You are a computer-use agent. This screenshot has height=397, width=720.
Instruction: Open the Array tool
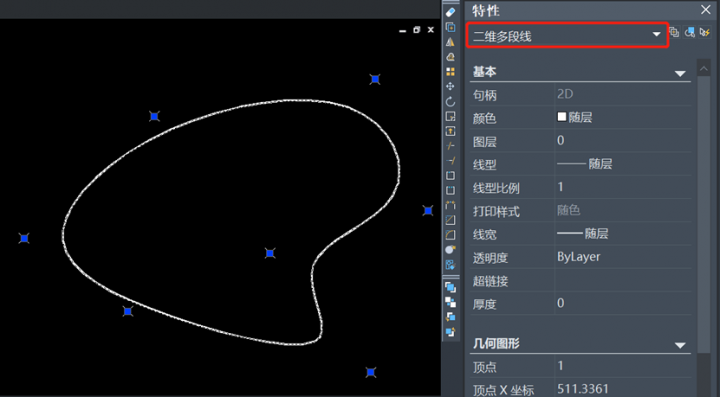pyautogui.click(x=450, y=72)
